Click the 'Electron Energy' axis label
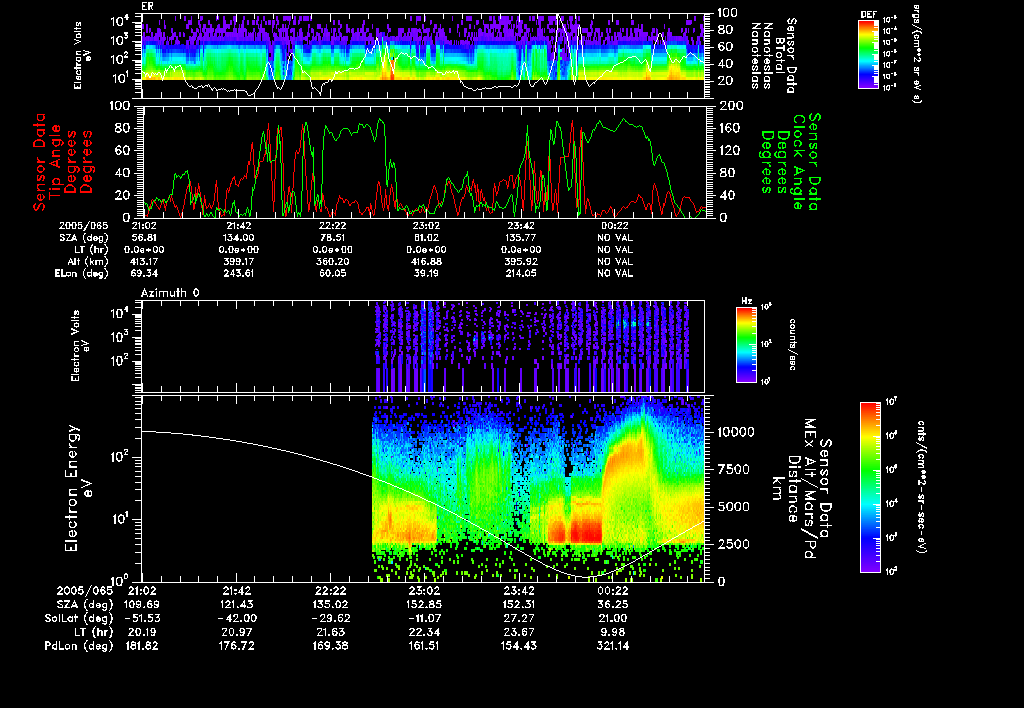This screenshot has width=1024, height=708. point(72,488)
